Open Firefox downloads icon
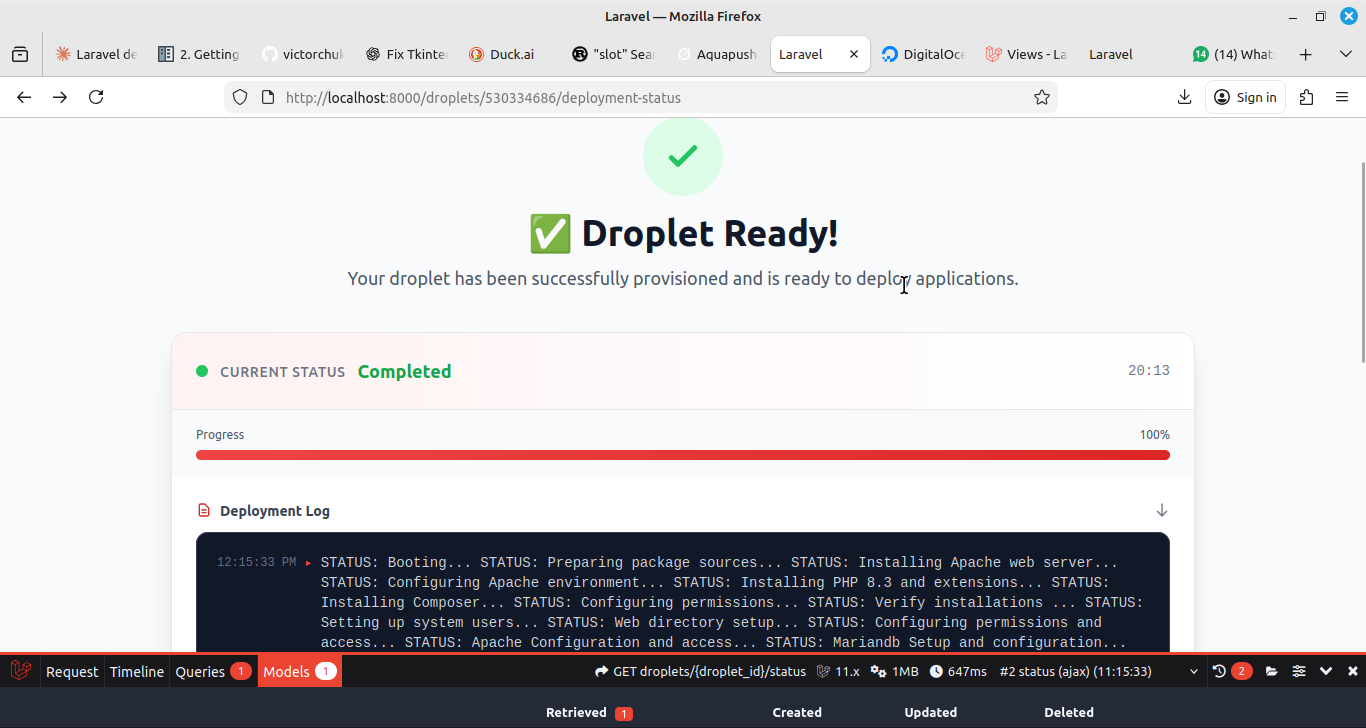The image size is (1366, 728). pyautogui.click(x=1184, y=96)
